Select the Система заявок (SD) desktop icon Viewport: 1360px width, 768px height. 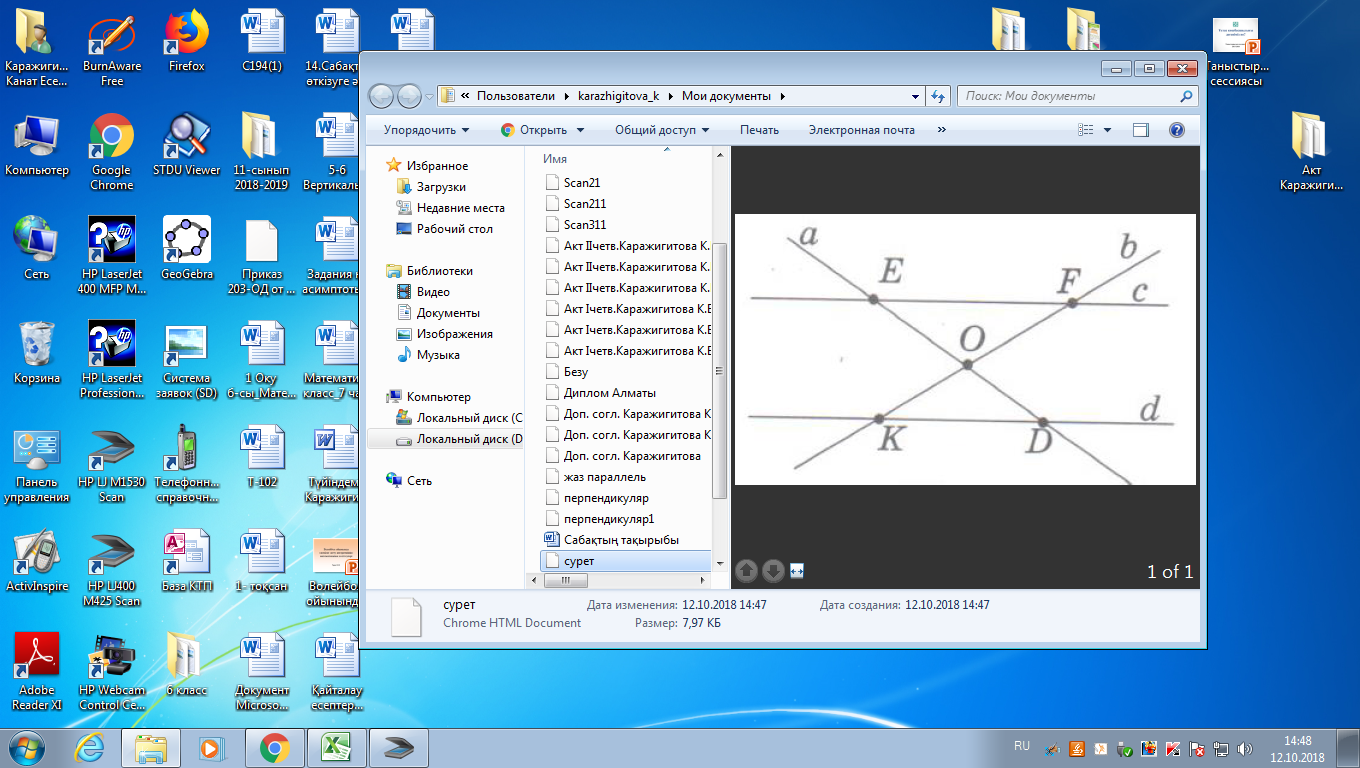point(186,360)
